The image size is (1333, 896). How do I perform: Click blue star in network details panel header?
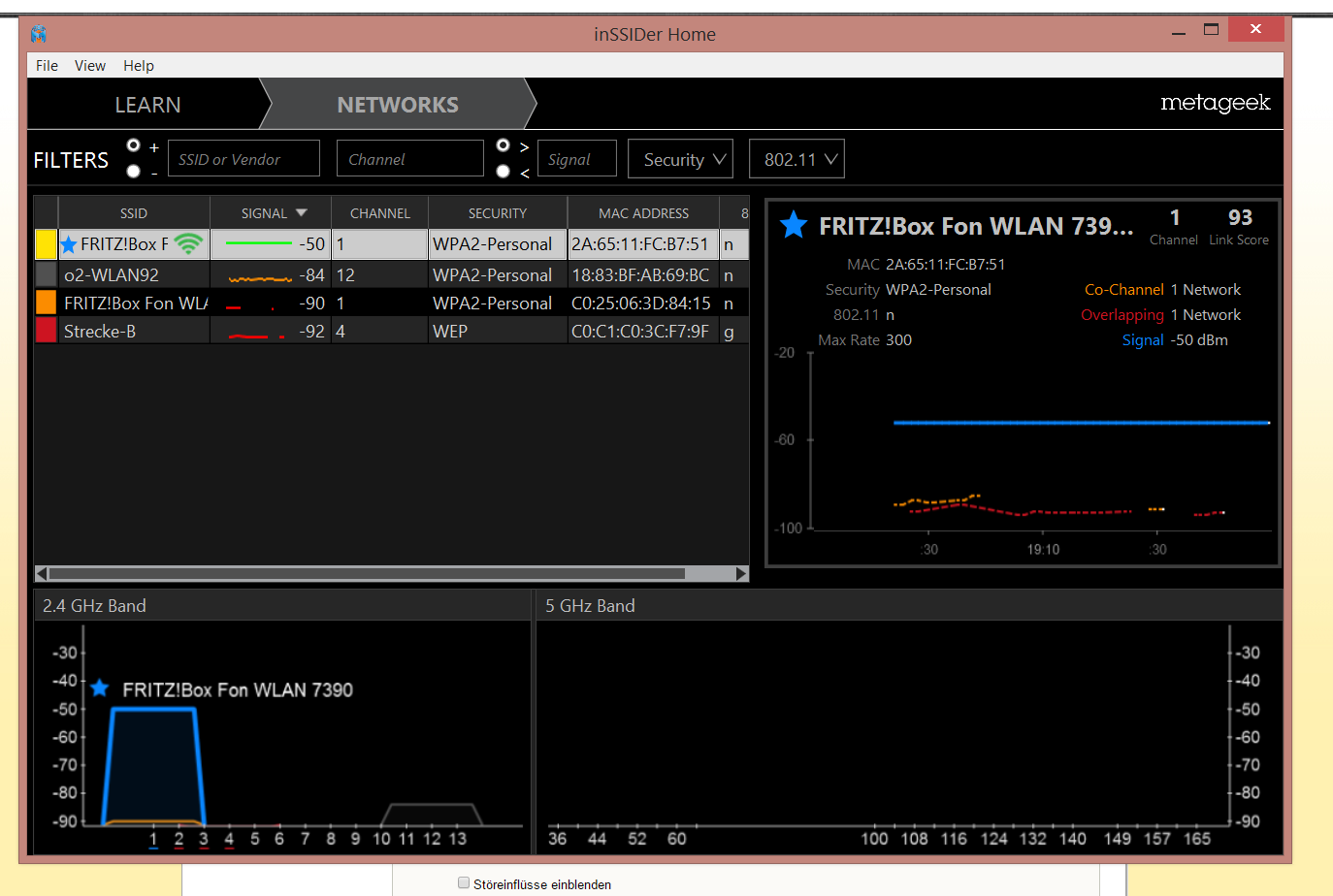[x=794, y=225]
